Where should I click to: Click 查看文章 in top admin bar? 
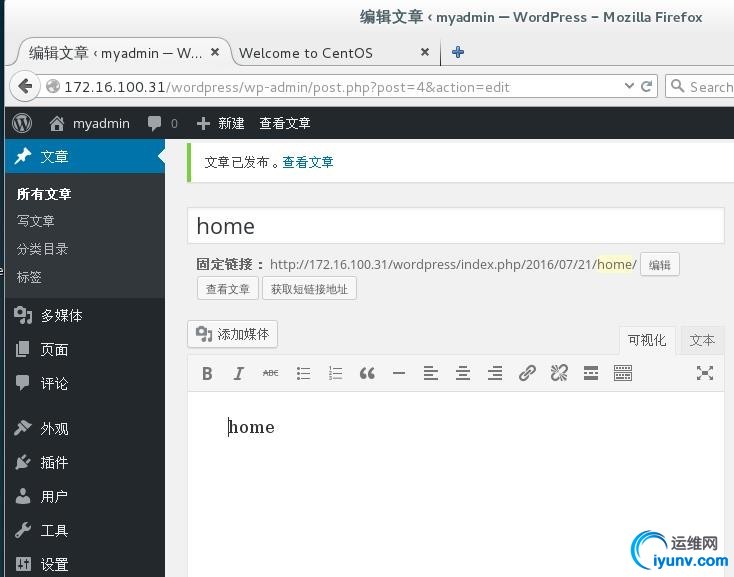click(x=285, y=124)
